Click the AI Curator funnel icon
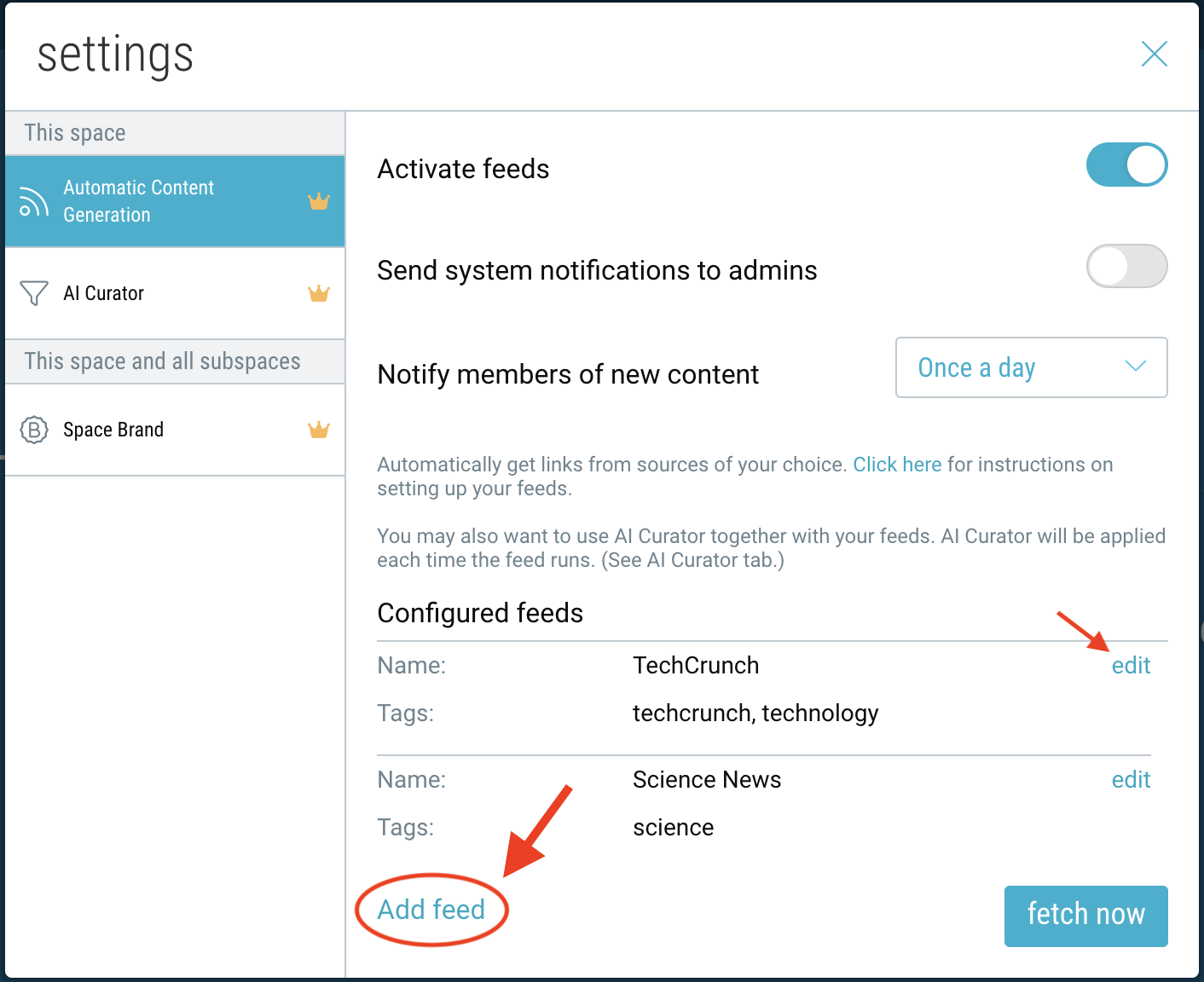This screenshot has width=1204, height=982. (34, 293)
